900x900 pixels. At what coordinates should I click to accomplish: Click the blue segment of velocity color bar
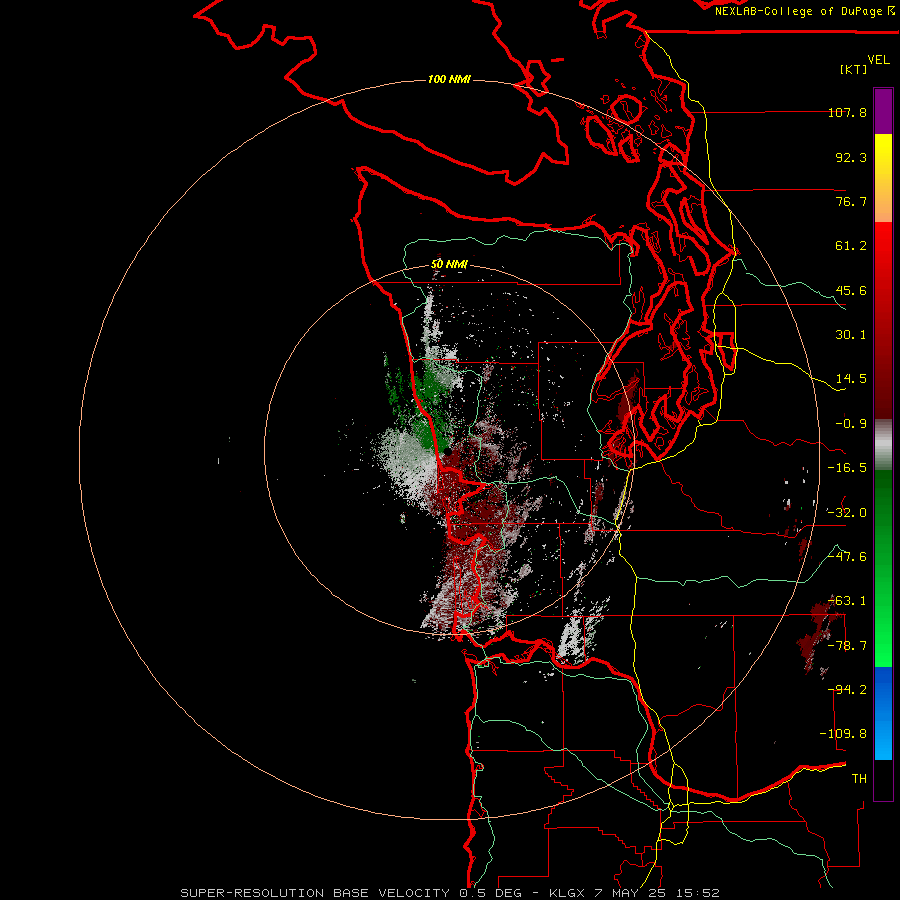point(883,713)
